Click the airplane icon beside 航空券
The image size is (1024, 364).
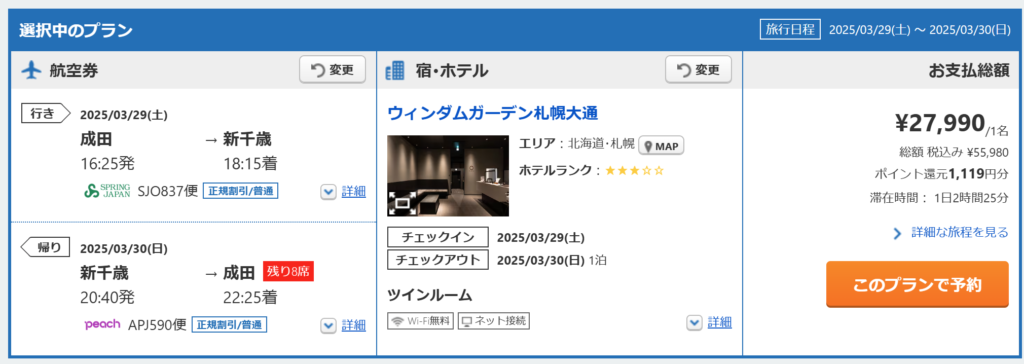pos(31,70)
